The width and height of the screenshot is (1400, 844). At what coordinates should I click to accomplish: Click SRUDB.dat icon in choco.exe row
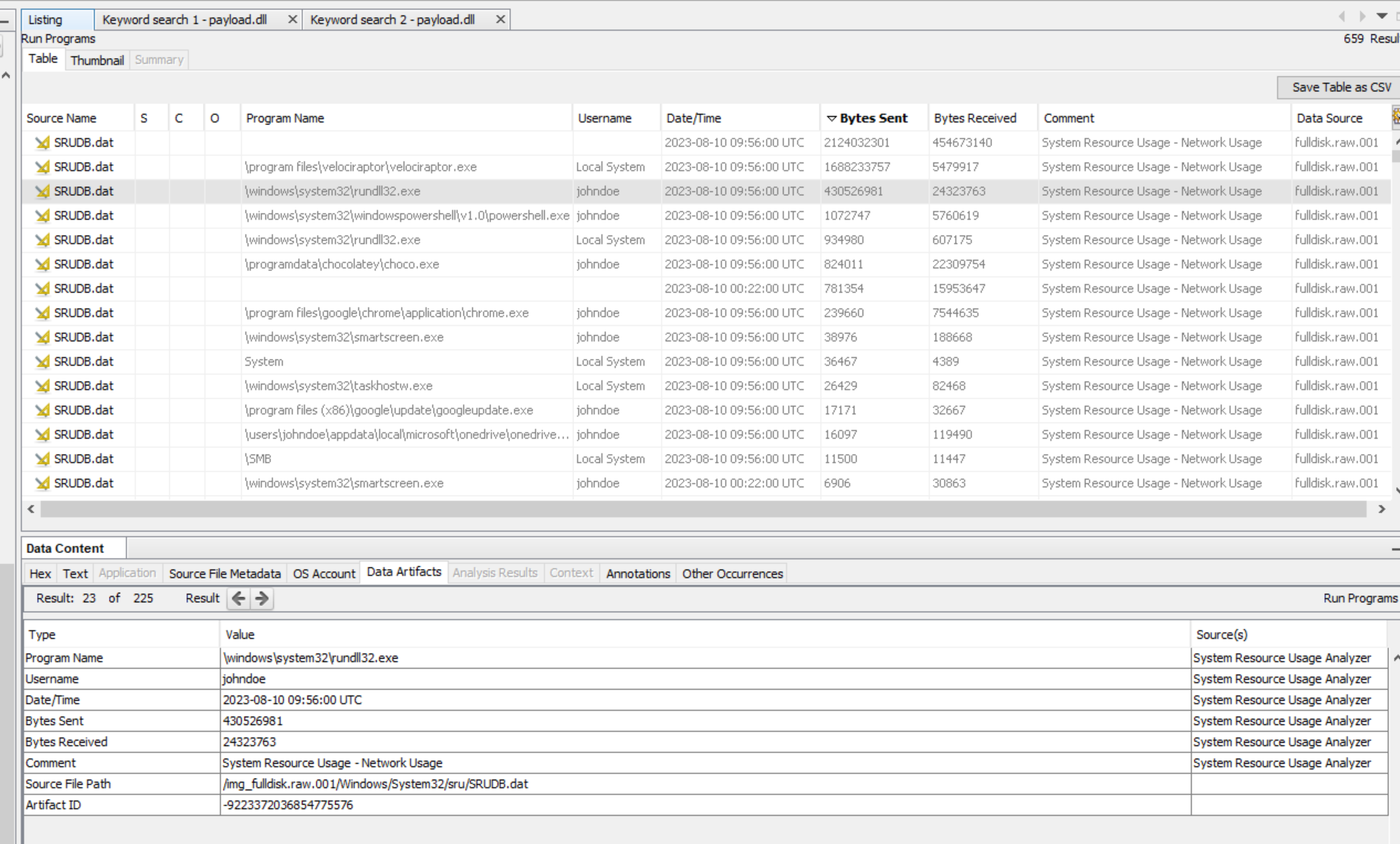[42, 264]
